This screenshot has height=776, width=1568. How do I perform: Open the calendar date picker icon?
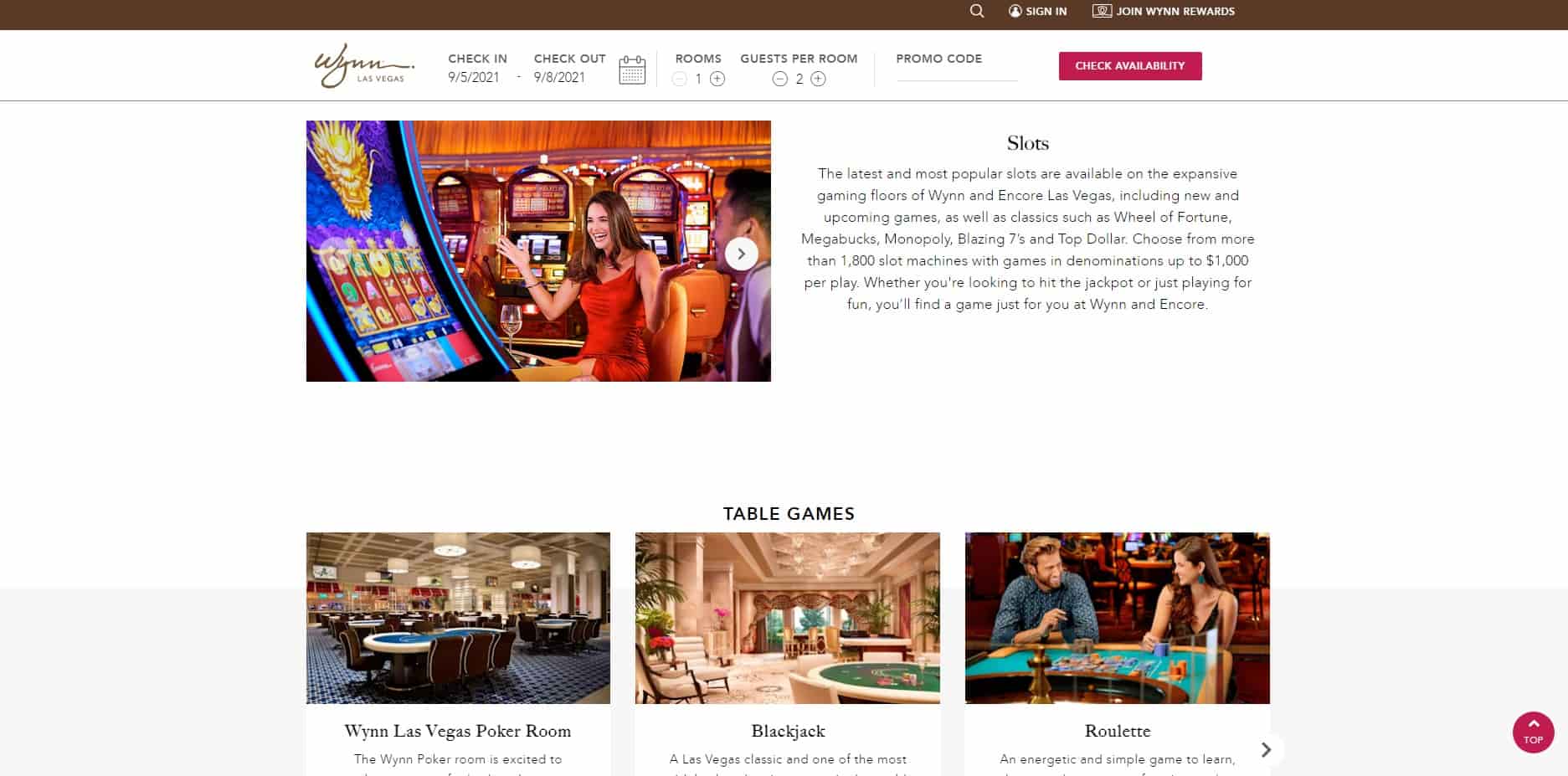[x=632, y=69]
